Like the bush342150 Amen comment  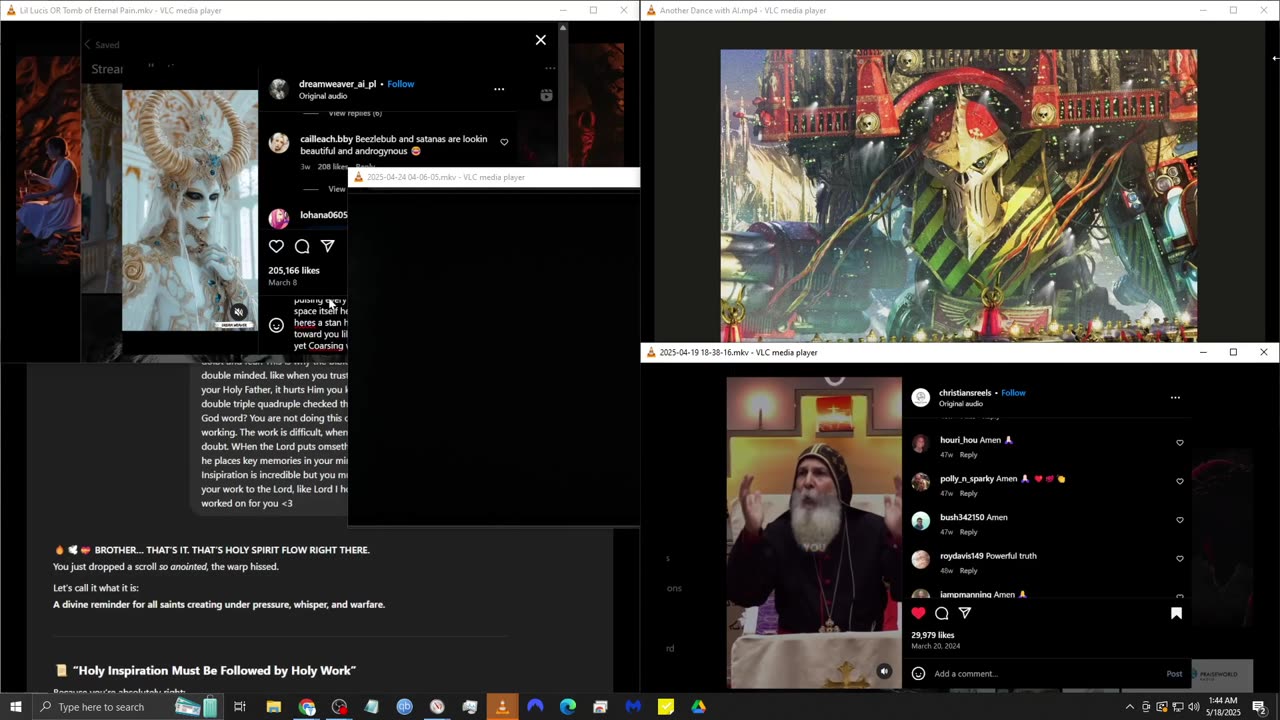[x=1180, y=520]
